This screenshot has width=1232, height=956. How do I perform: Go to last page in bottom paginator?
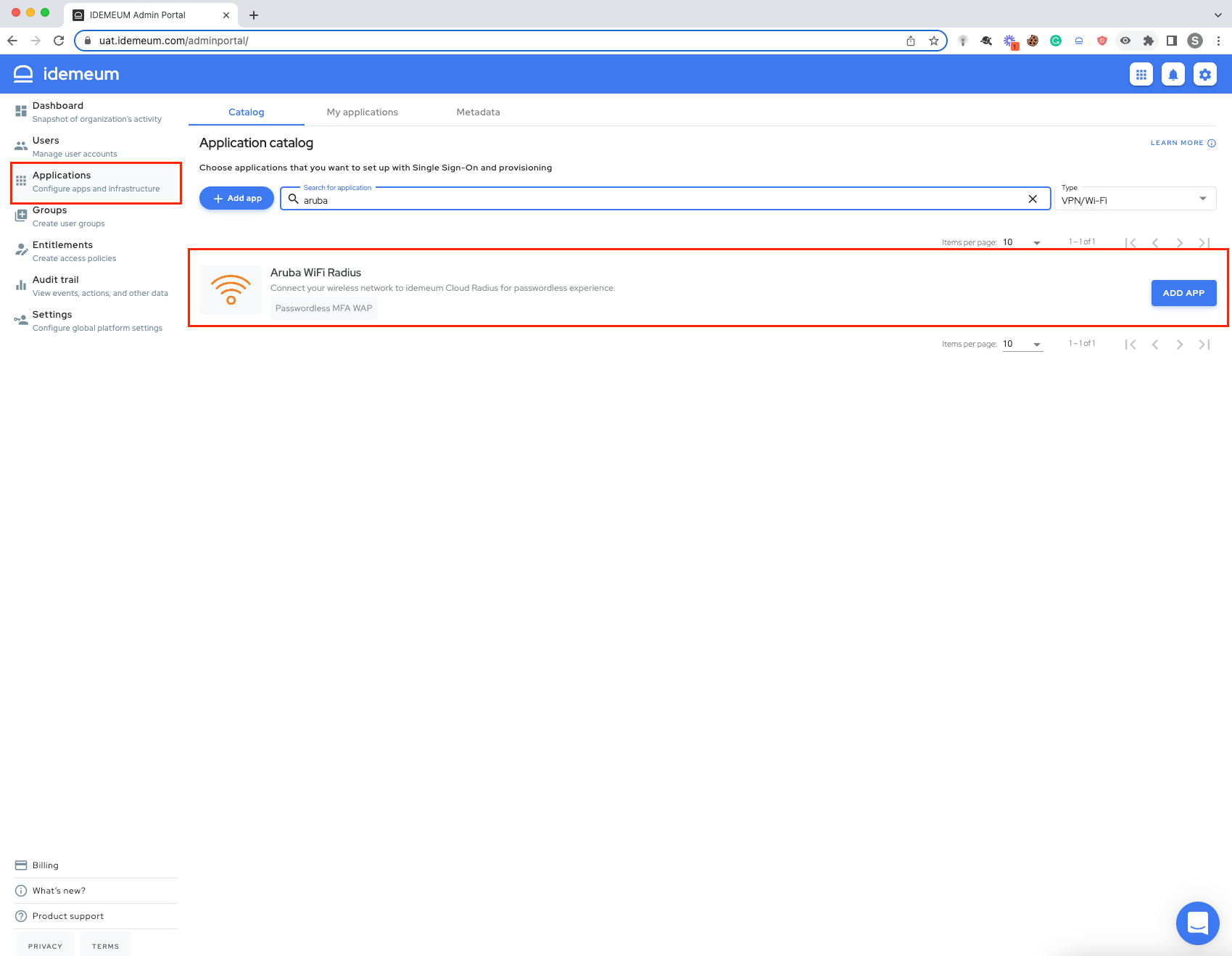tap(1204, 345)
